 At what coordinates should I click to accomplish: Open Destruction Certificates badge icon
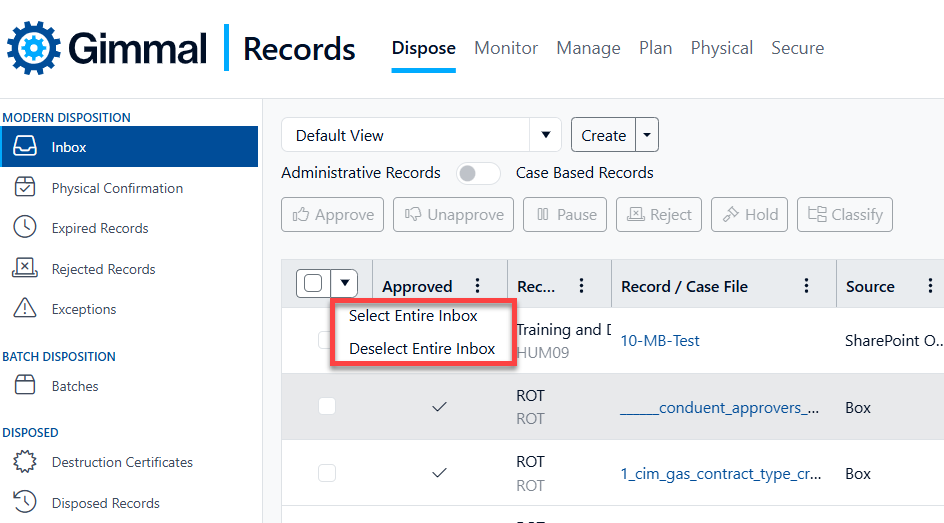point(25,462)
